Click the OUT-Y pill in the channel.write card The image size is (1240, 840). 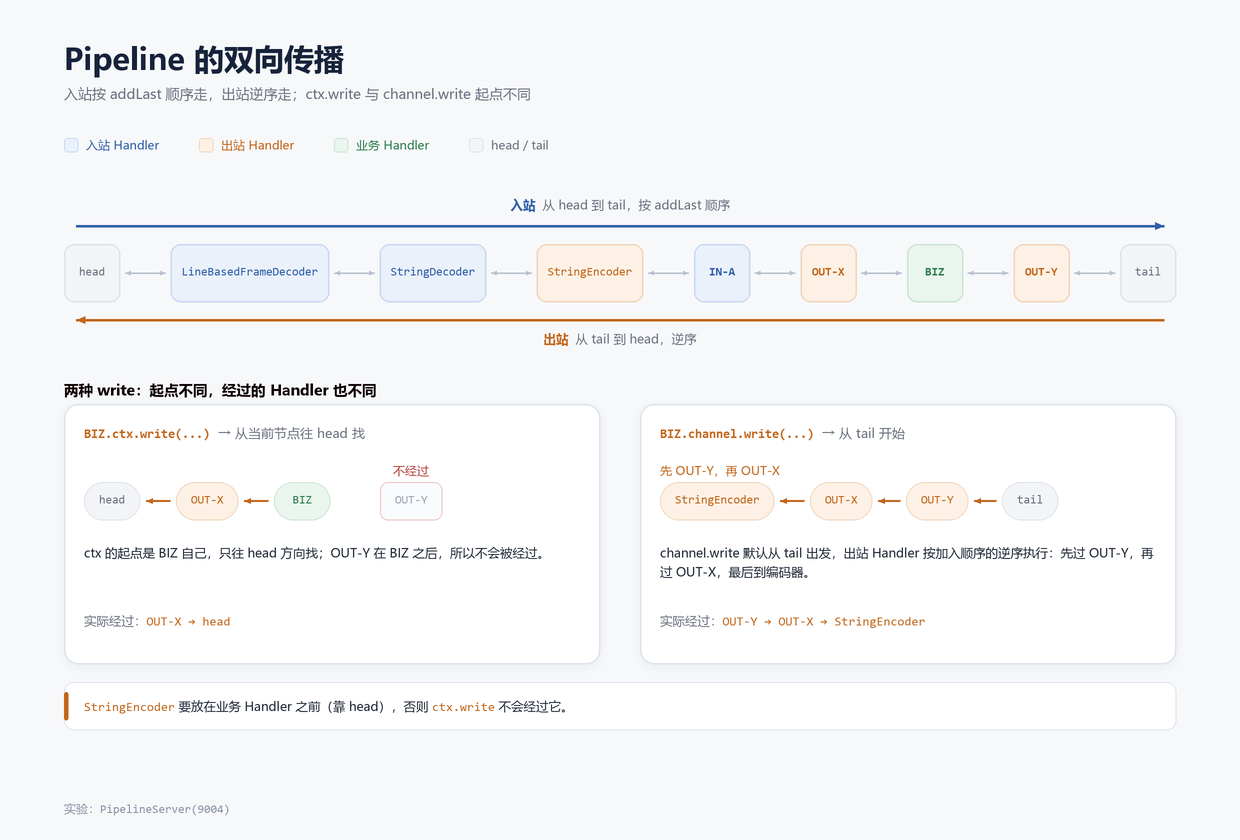tap(937, 501)
